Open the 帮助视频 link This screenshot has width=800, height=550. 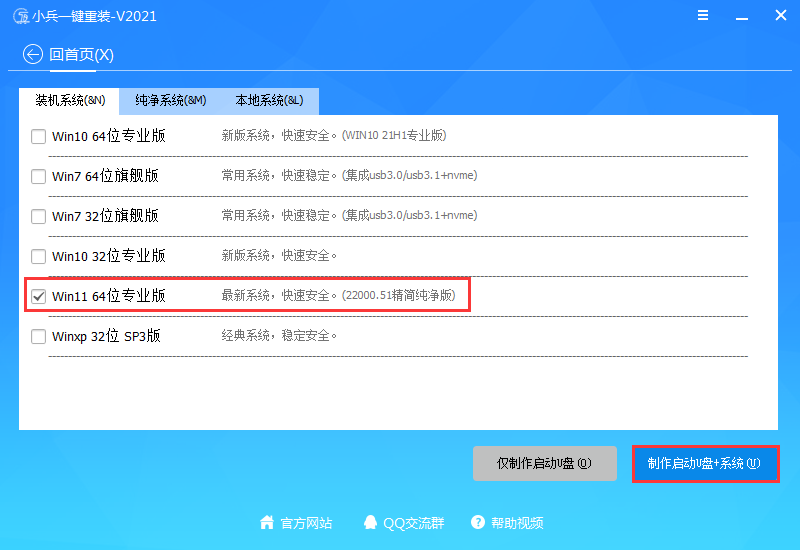point(517,523)
